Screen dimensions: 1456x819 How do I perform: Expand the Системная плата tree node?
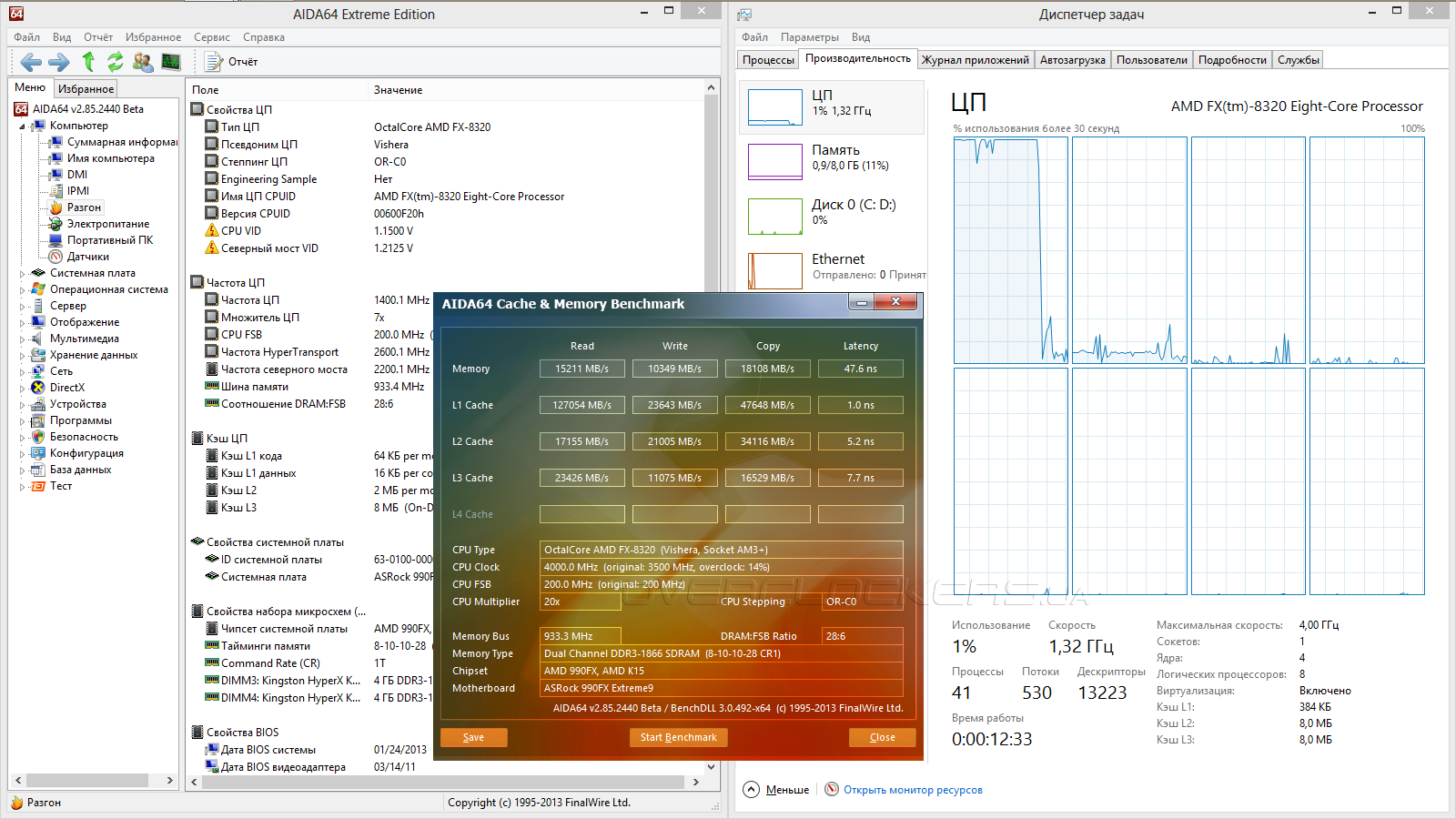[x=22, y=273]
